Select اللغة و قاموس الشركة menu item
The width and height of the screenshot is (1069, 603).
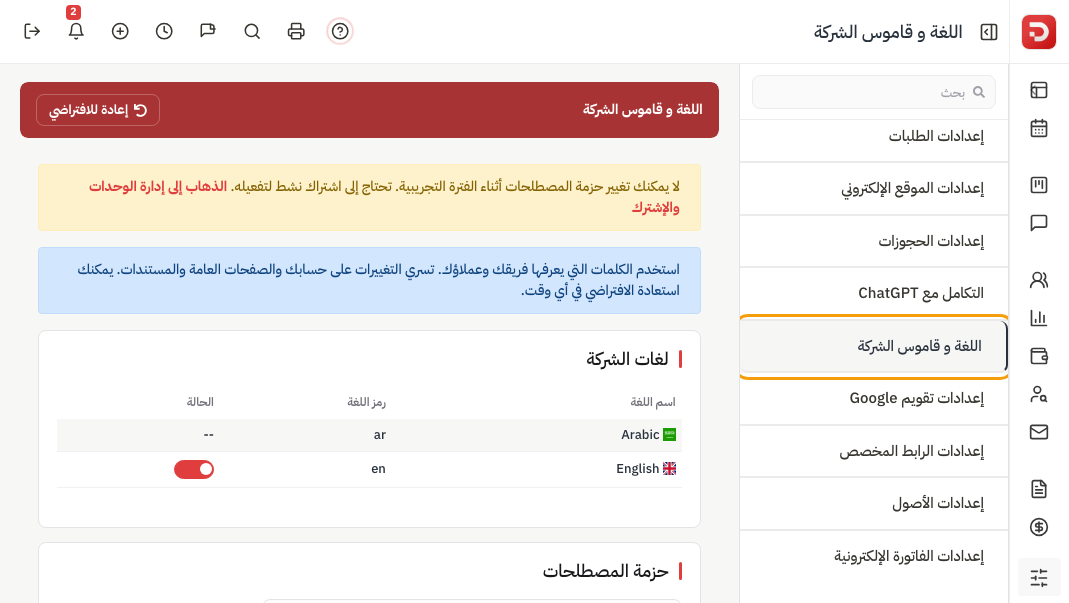point(873,347)
